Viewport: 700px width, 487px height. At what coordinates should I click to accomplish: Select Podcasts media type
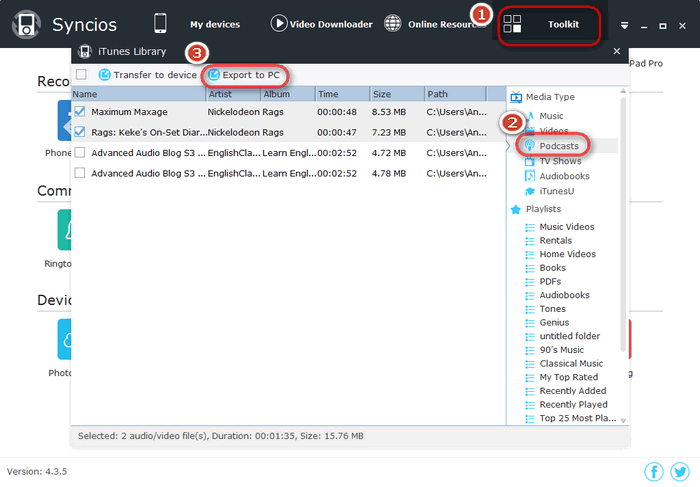pos(559,146)
